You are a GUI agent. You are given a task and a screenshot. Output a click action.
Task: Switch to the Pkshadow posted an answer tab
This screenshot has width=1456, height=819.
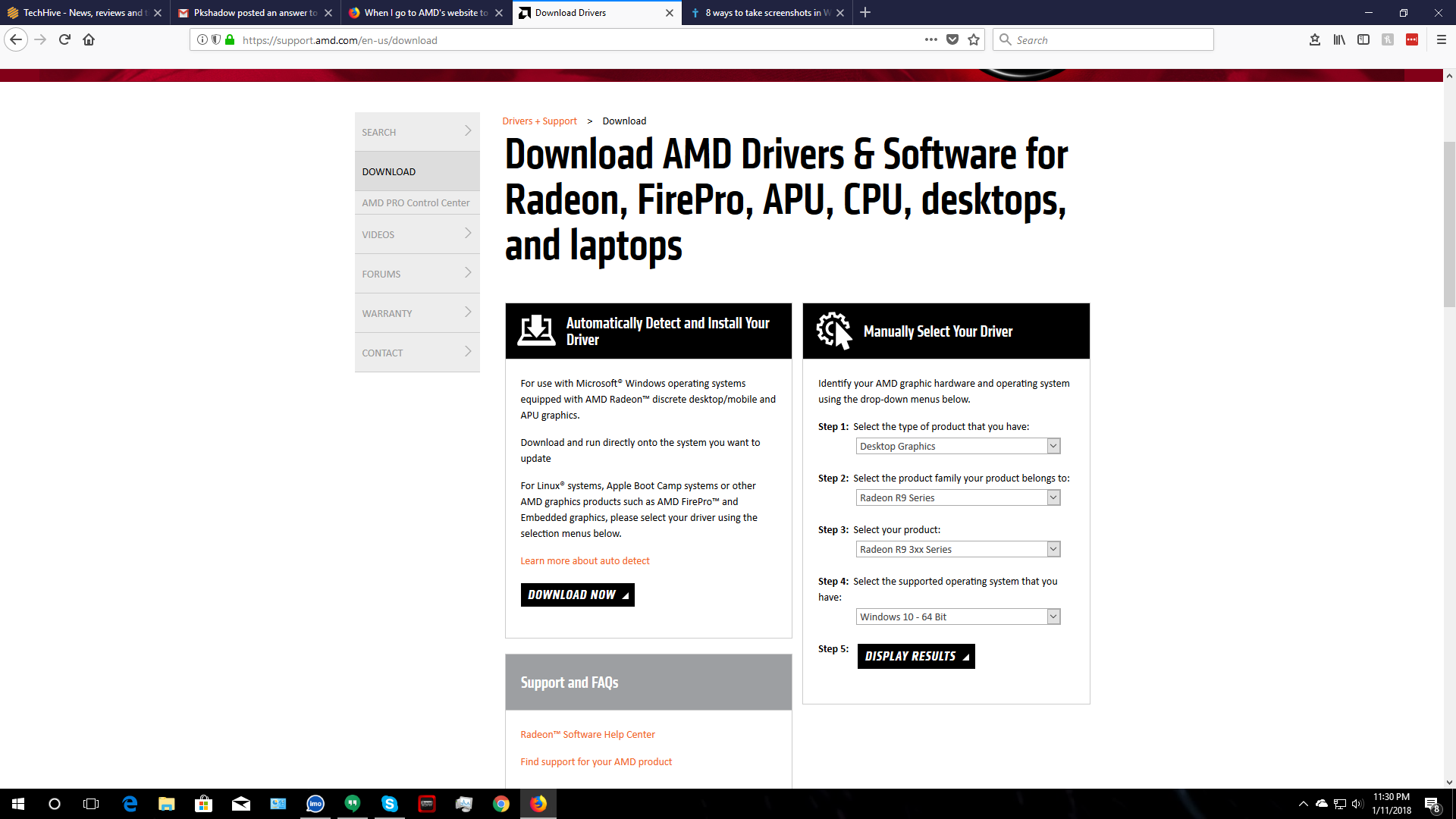[x=256, y=12]
